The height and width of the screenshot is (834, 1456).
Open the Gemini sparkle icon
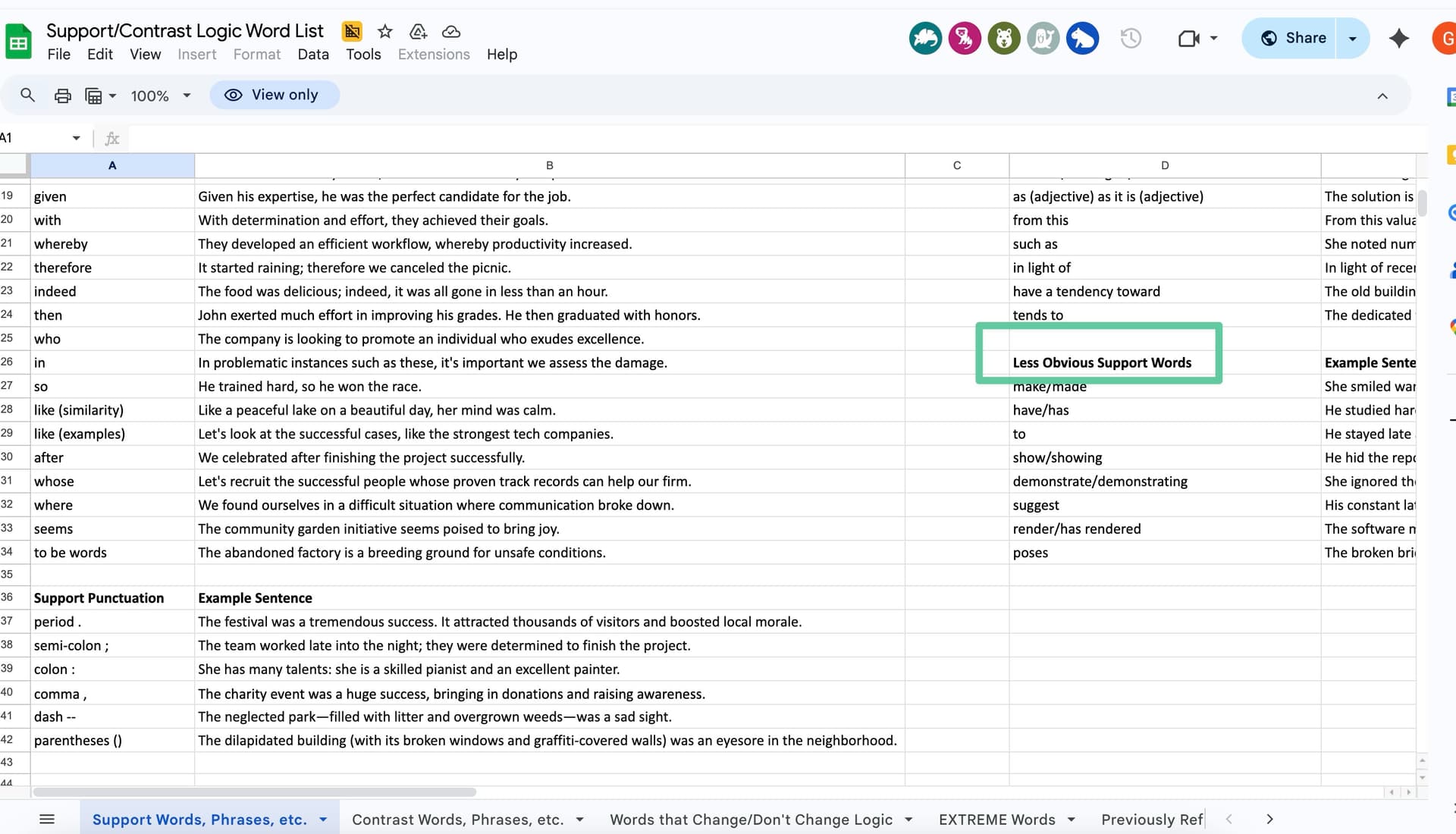1398,38
